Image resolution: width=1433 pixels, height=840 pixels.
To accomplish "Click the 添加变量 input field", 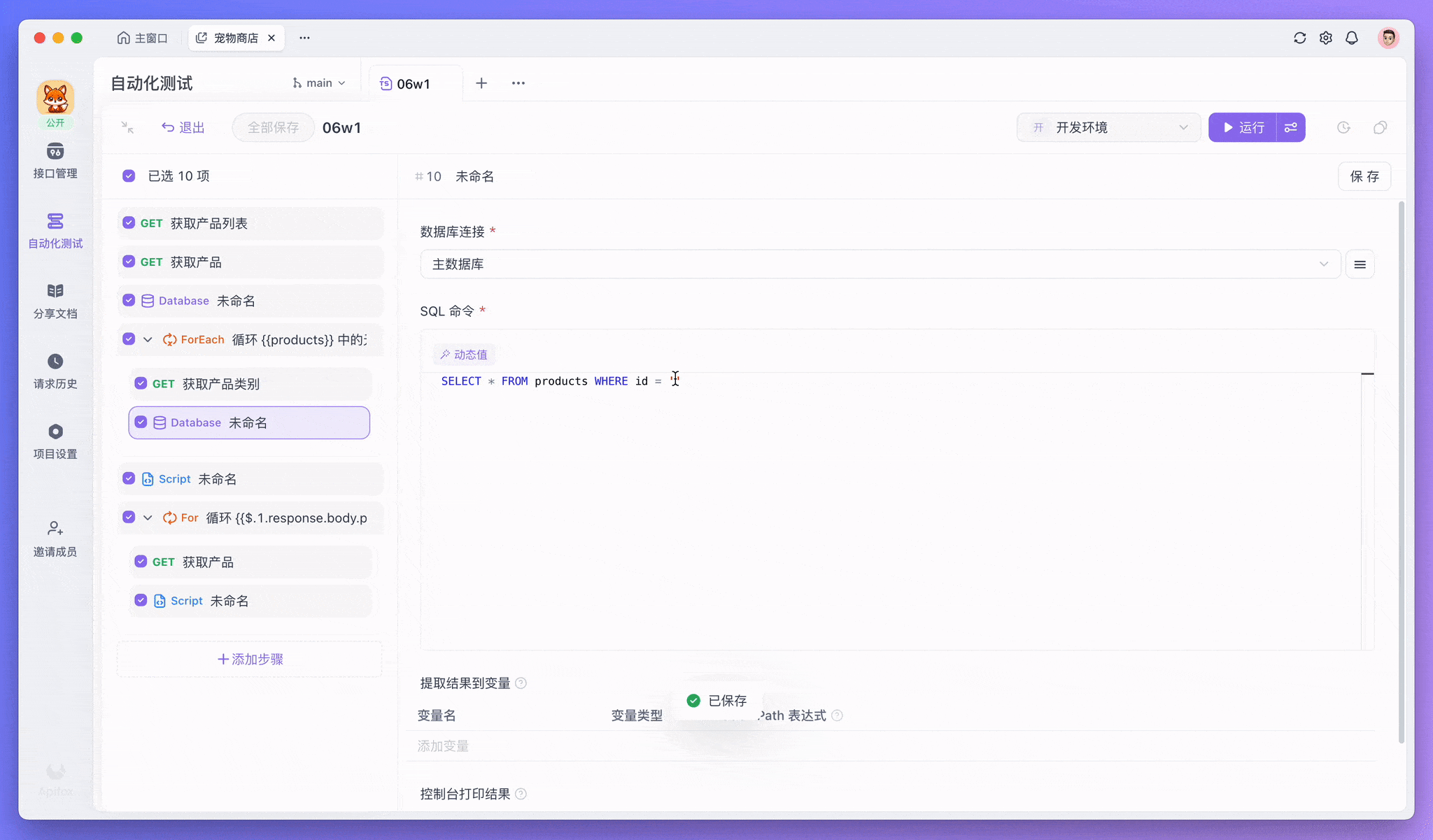I will [443, 746].
